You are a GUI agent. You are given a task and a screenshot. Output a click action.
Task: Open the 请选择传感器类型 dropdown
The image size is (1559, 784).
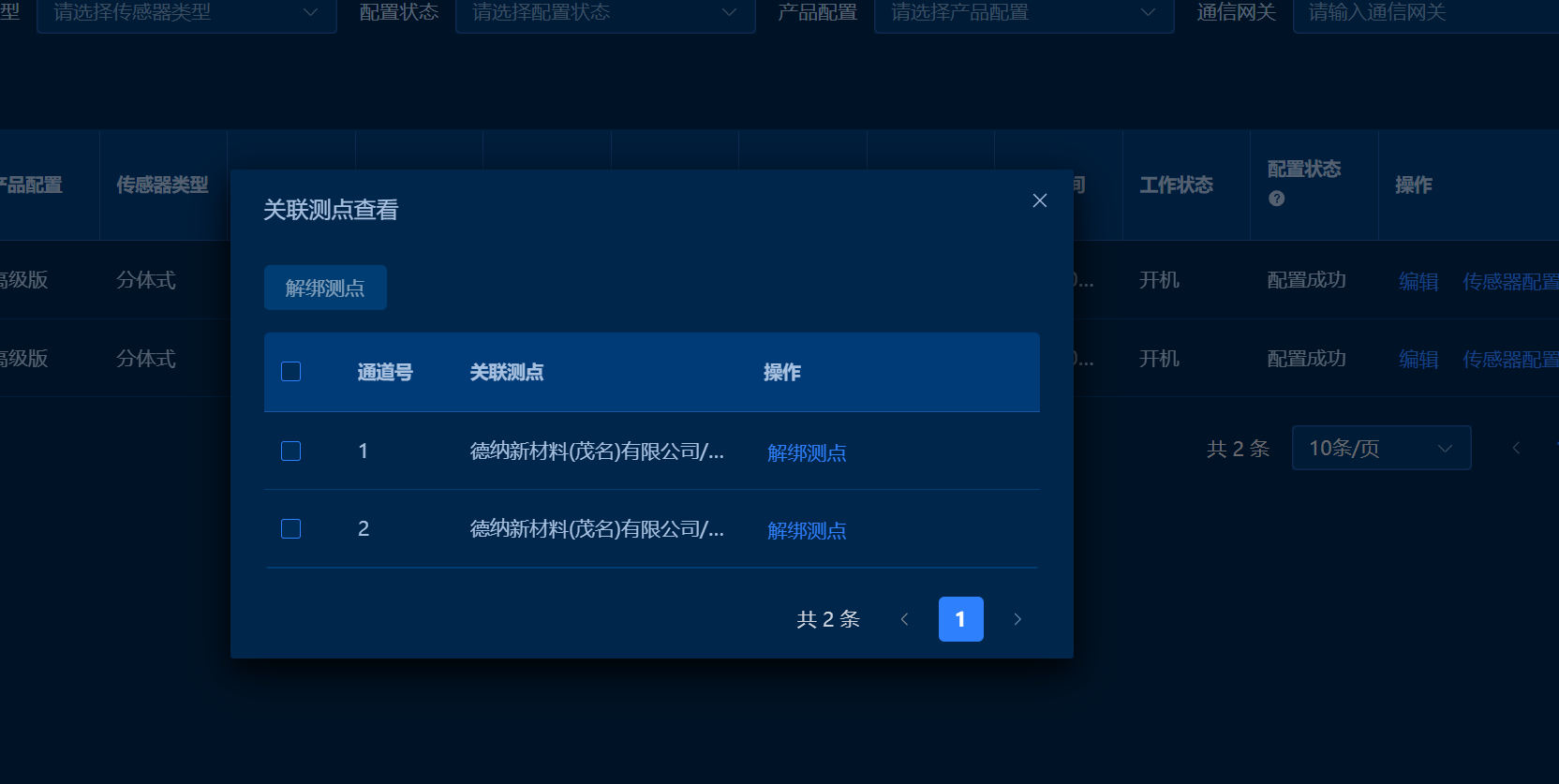click(186, 13)
